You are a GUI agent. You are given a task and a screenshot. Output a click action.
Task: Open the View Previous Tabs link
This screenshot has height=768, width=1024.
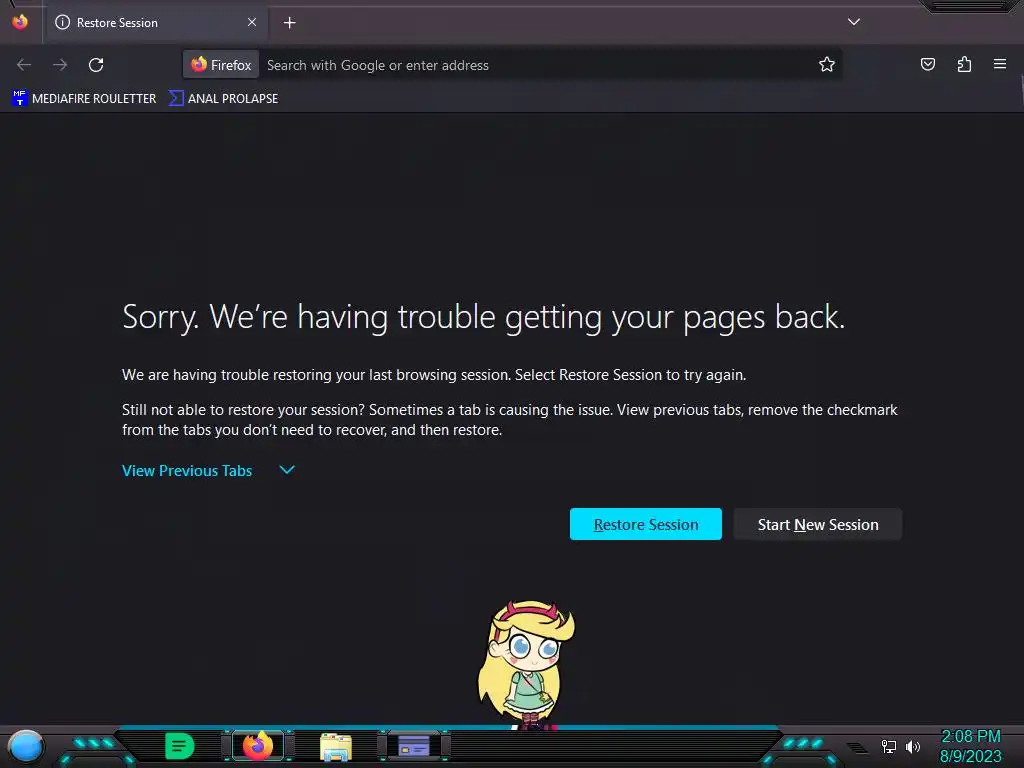point(187,470)
